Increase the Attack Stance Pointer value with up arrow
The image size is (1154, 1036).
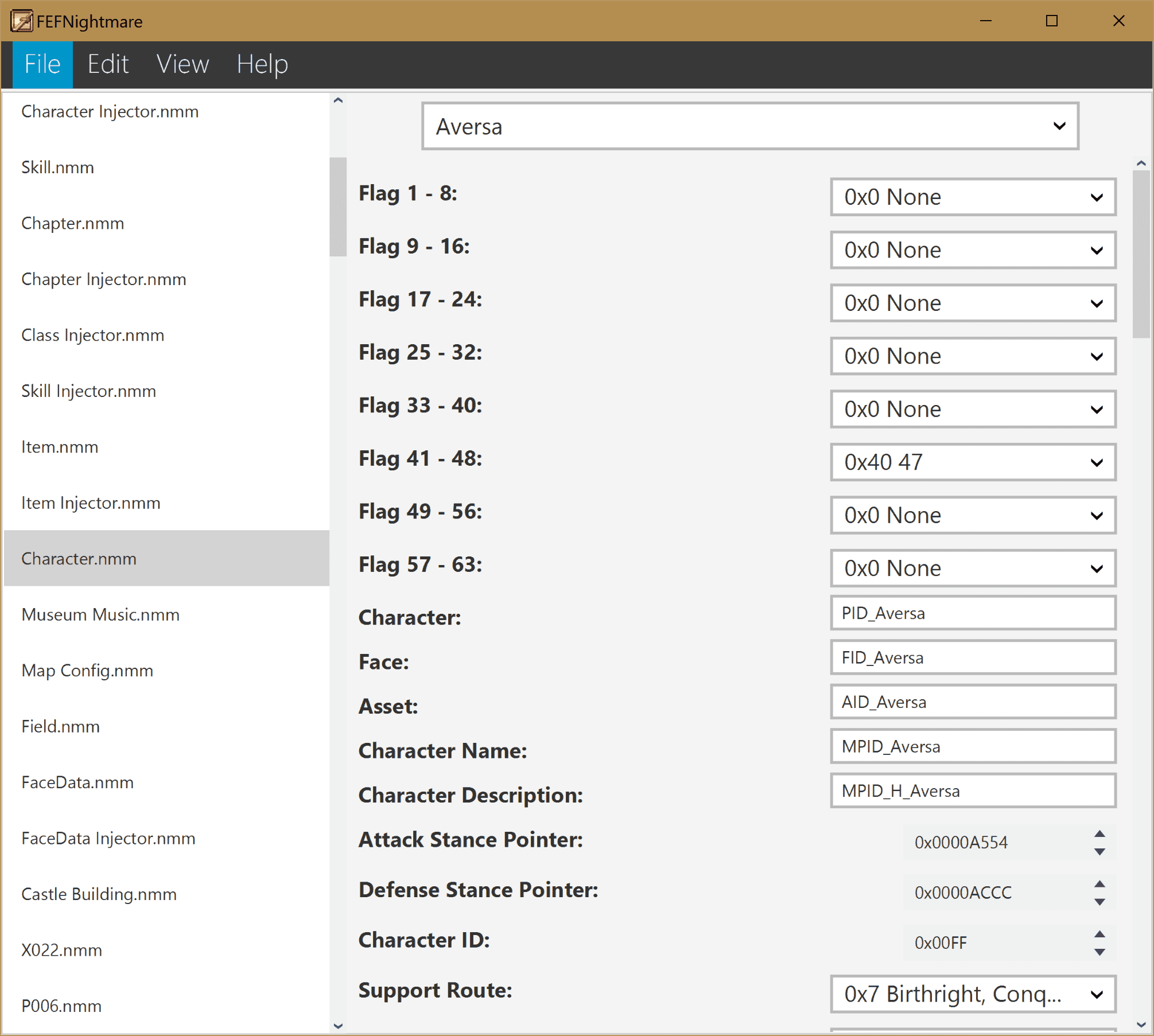[x=1099, y=834]
